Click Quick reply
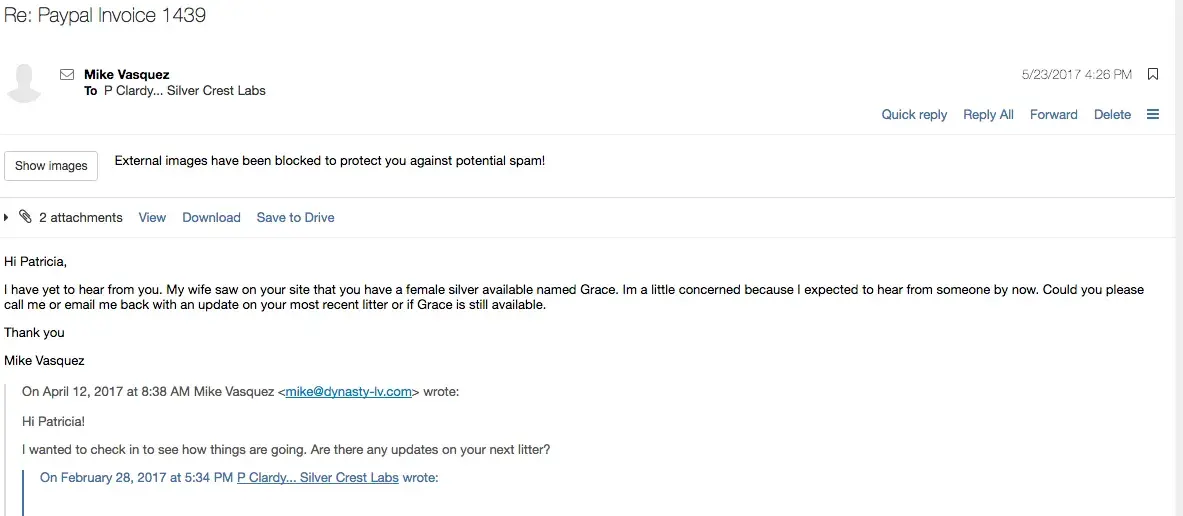 (914, 114)
